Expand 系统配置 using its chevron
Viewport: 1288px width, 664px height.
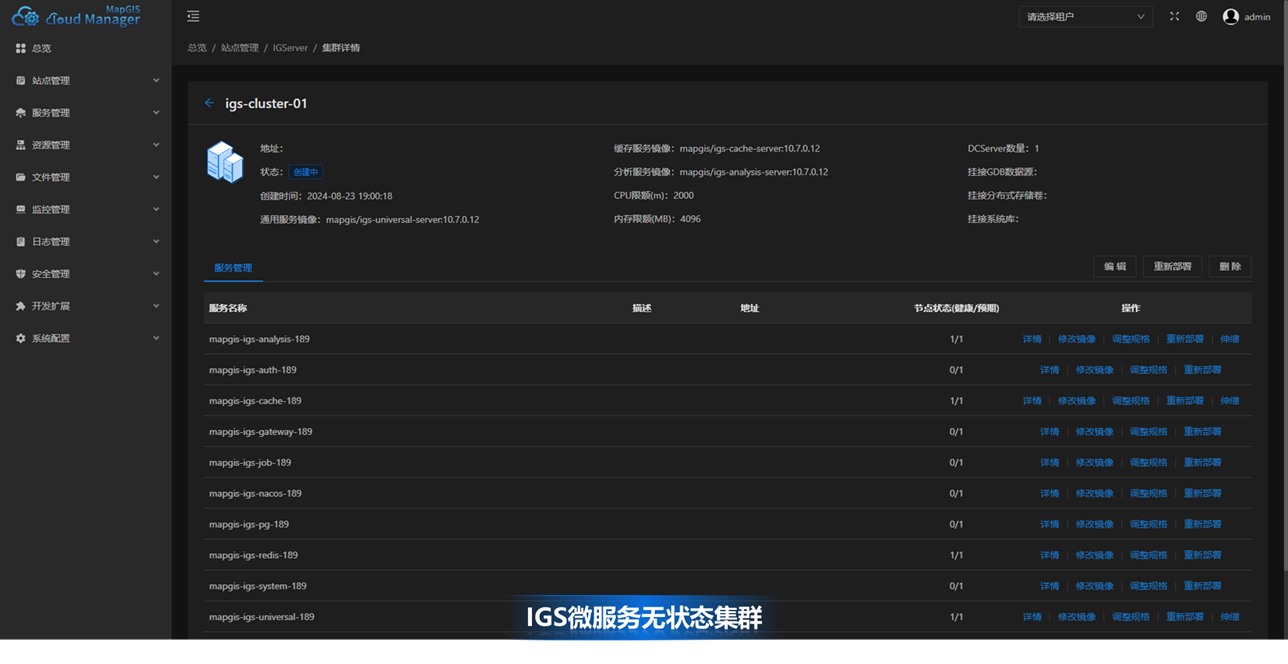[156, 338]
